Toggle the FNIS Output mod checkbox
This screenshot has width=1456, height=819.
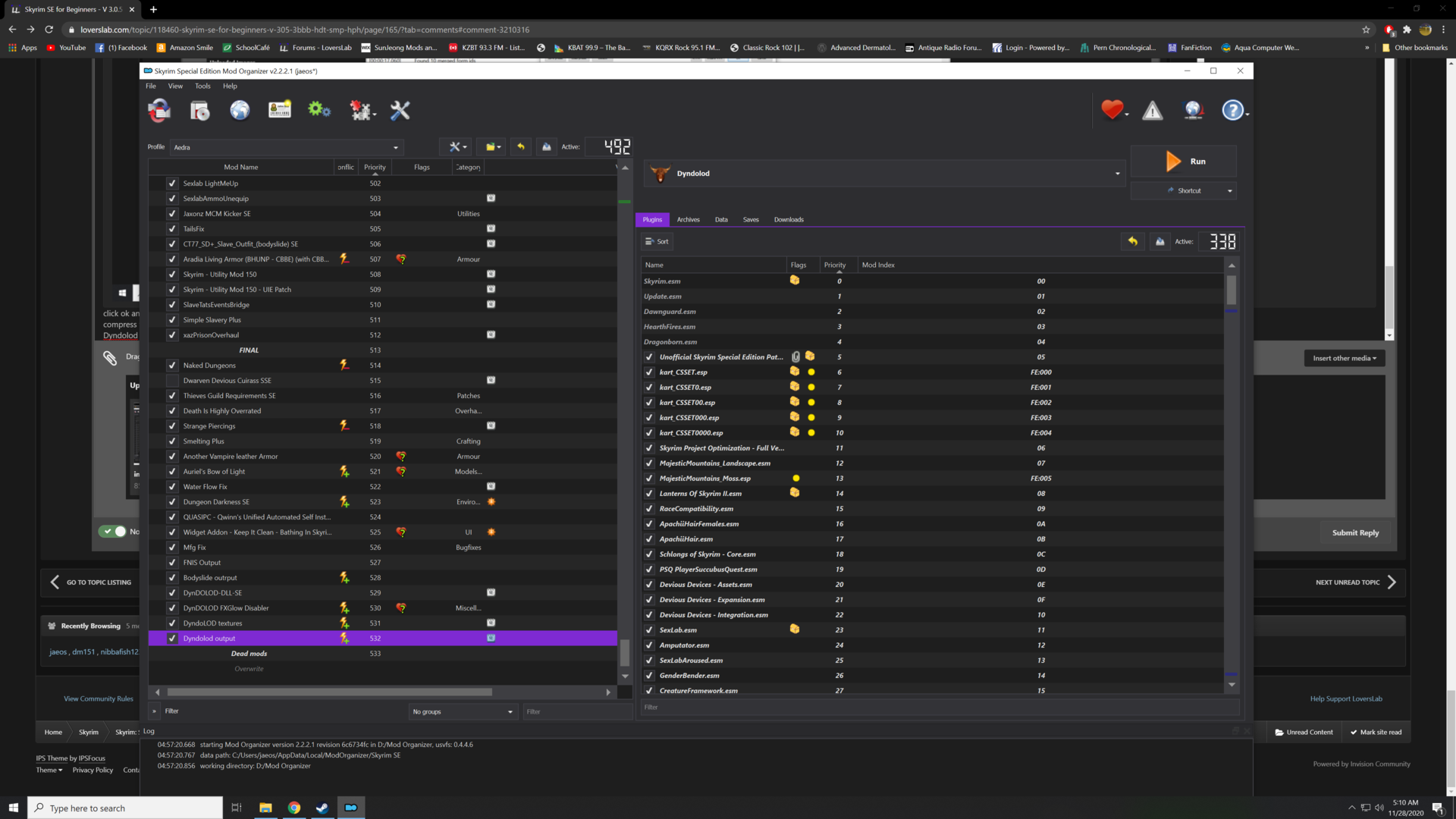172,563
